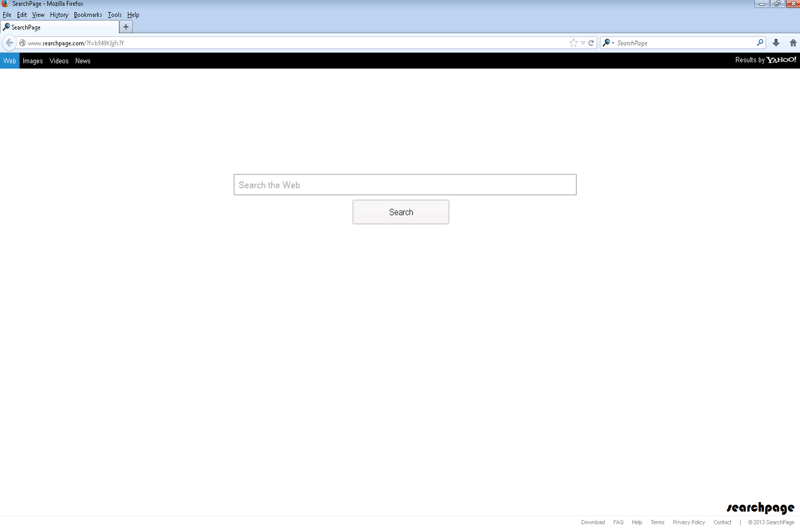Bookmark this page with the star icon
The image size is (800, 529).
pos(573,43)
